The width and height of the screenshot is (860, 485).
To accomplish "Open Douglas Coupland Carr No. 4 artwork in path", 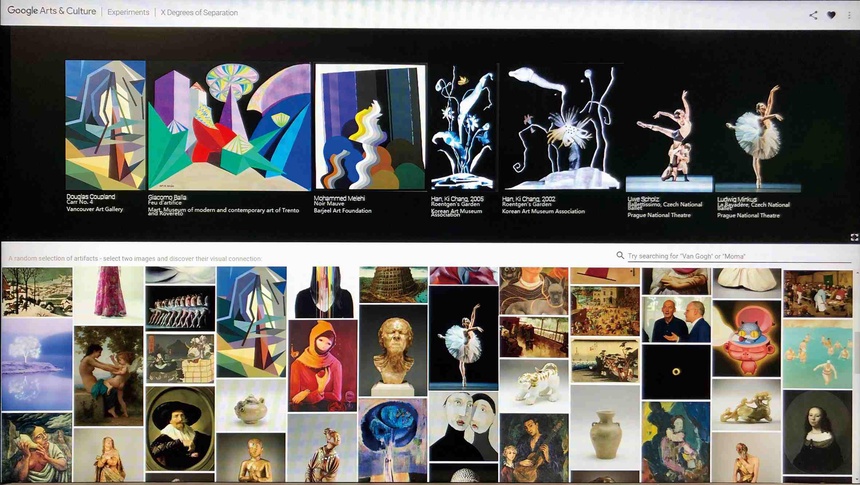I will (x=105, y=125).
